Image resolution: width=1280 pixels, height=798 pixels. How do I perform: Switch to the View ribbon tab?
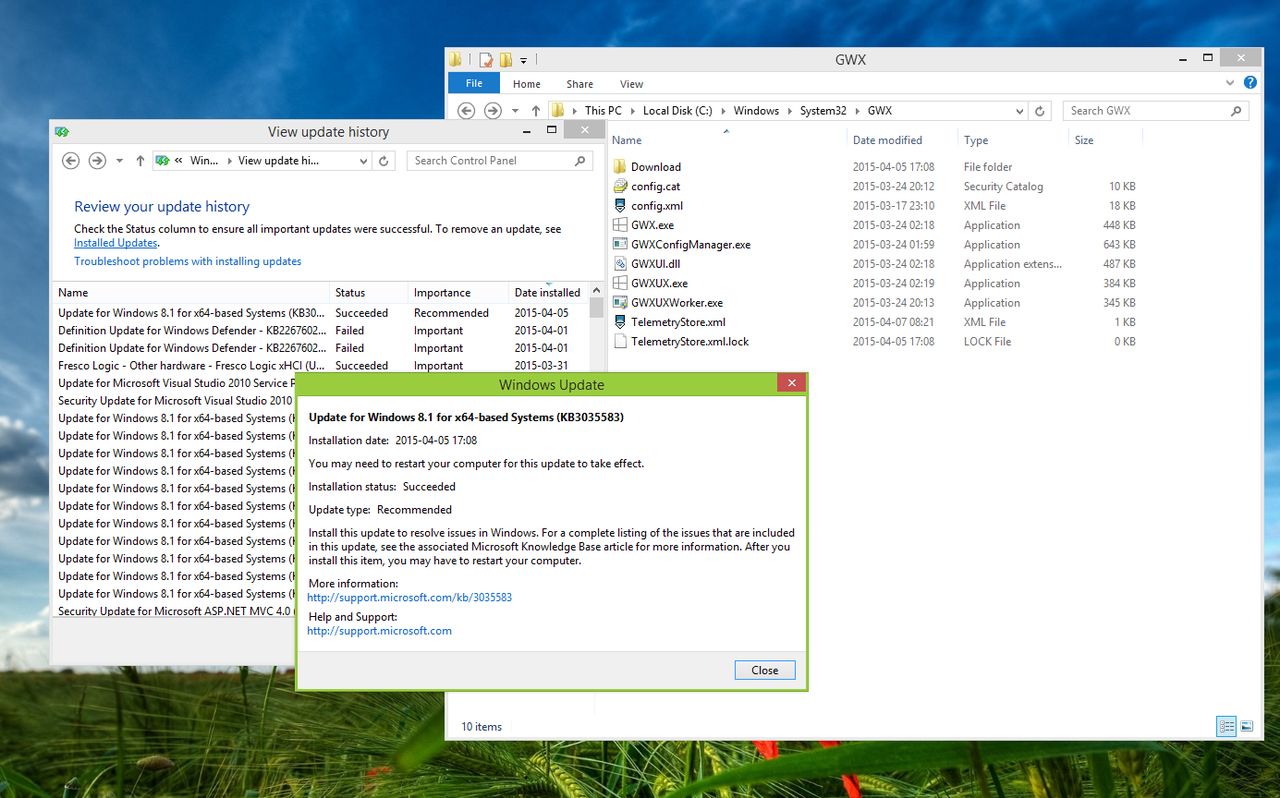click(x=632, y=84)
